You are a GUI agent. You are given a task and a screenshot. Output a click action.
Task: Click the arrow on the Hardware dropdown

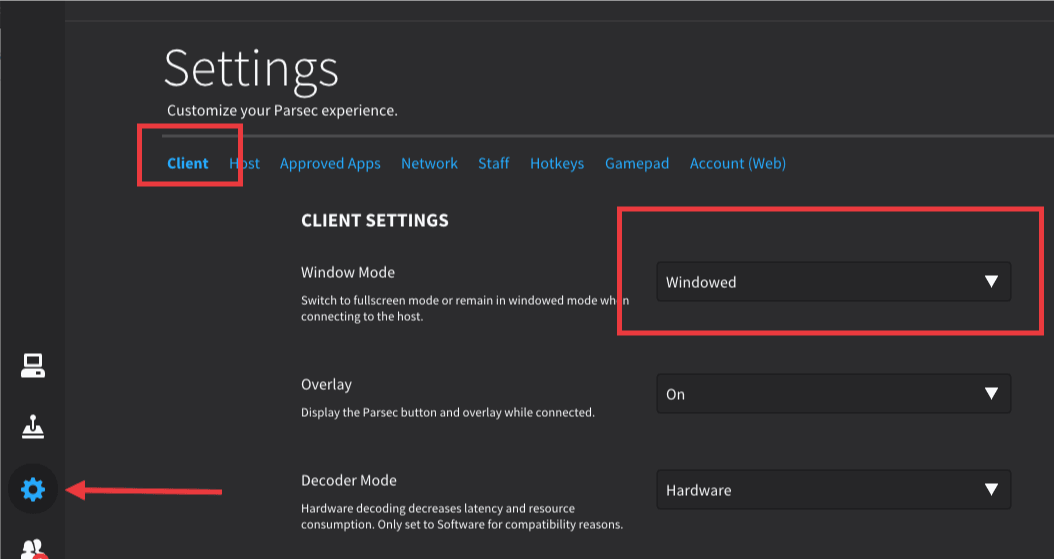click(x=991, y=490)
